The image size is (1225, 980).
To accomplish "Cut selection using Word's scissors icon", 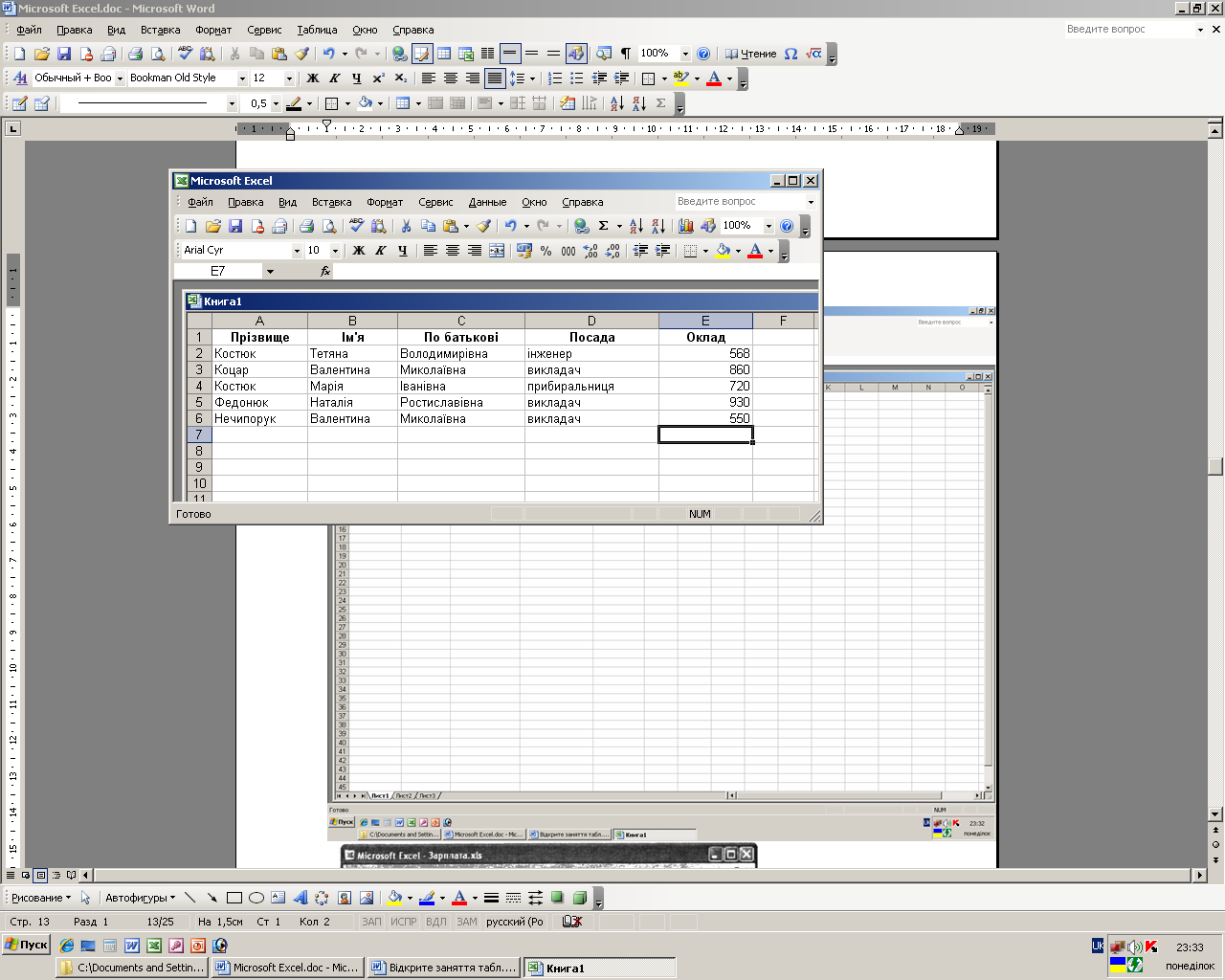I will point(234,54).
